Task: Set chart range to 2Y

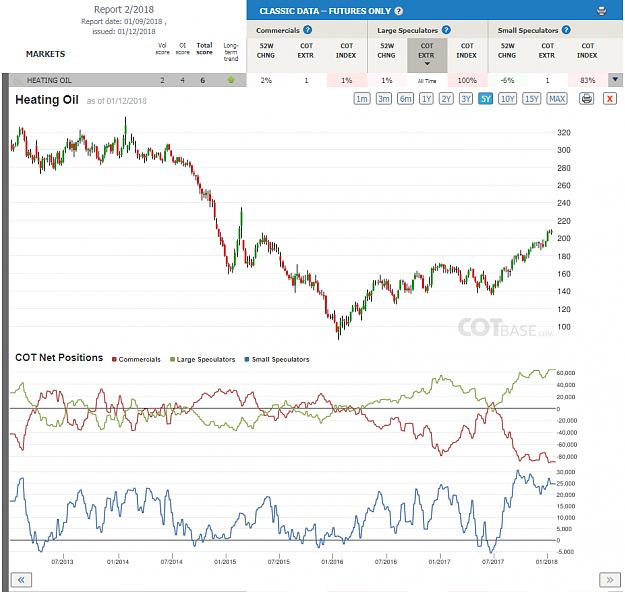Action: click(446, 98)
